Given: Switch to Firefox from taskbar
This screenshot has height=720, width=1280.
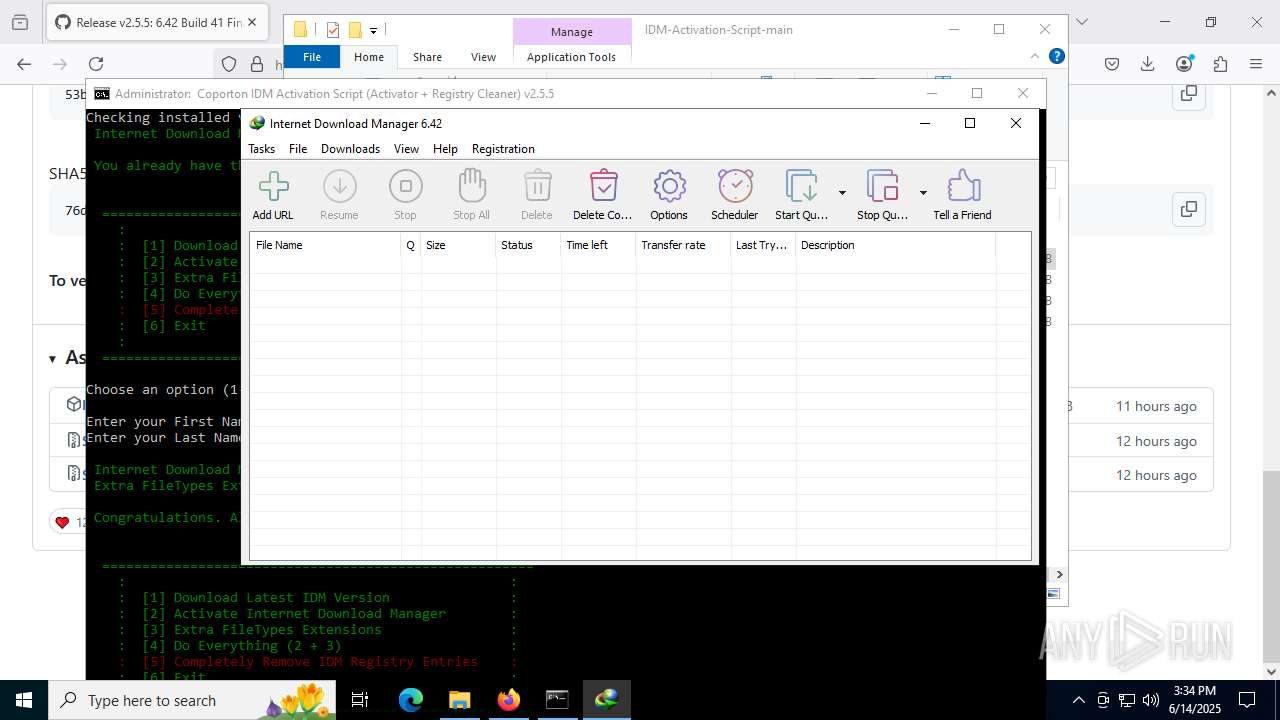Looking at the screenshot, I should pos(508,700).
